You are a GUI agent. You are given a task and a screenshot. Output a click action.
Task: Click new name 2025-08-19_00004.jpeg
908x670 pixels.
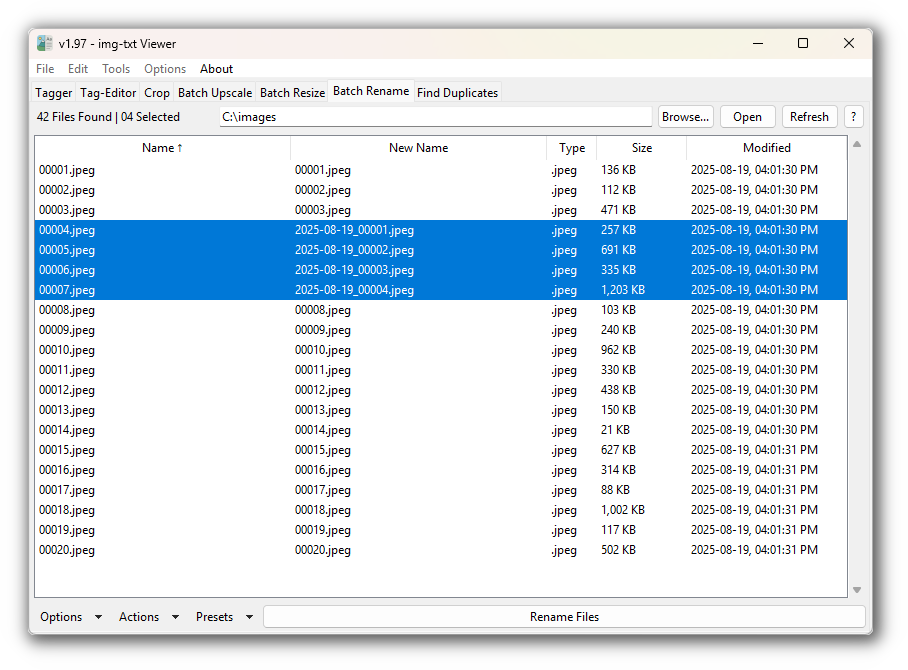tap(354, 290)
